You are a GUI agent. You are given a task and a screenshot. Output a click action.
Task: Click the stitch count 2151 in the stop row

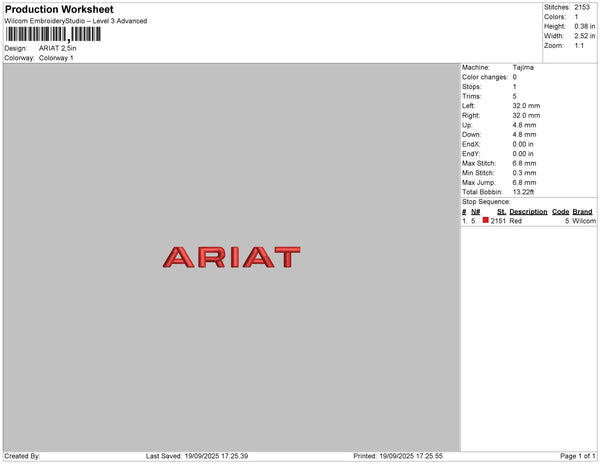(x=498, y=221)
